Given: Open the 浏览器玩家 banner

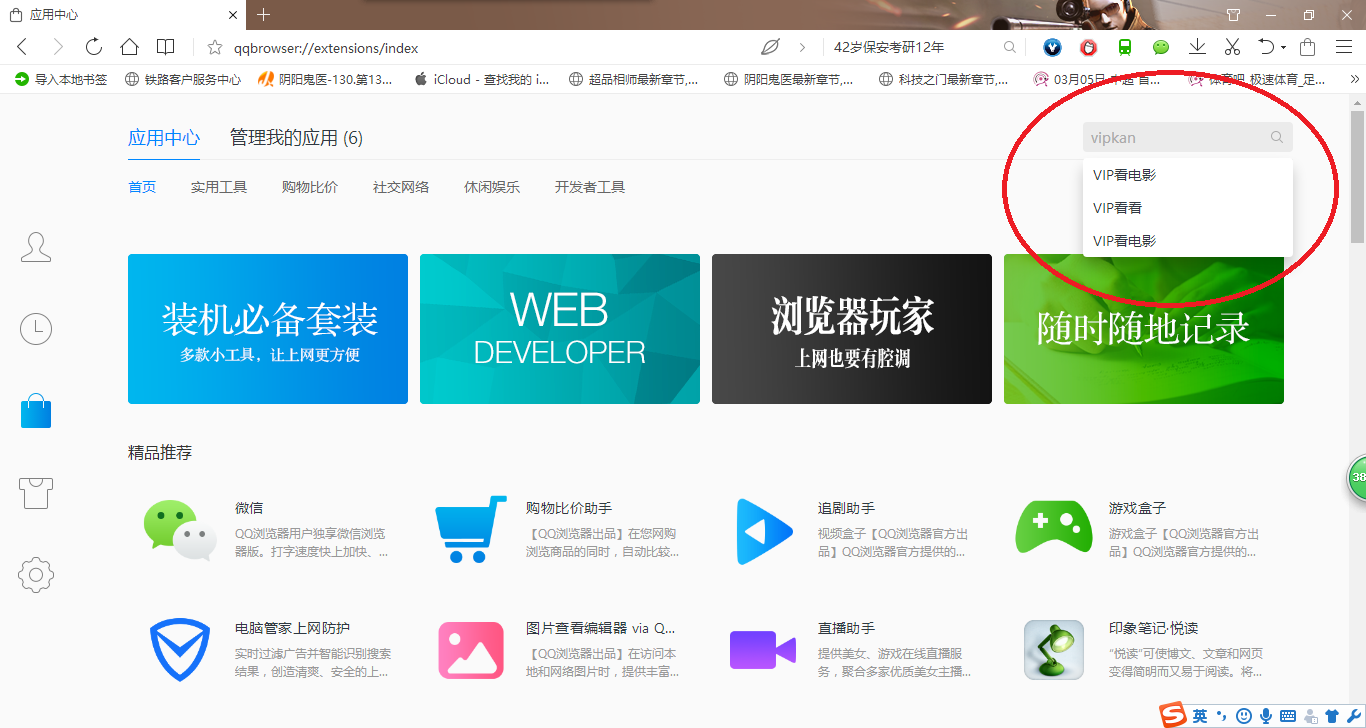Looking at the screenshot, I should 852,329.
